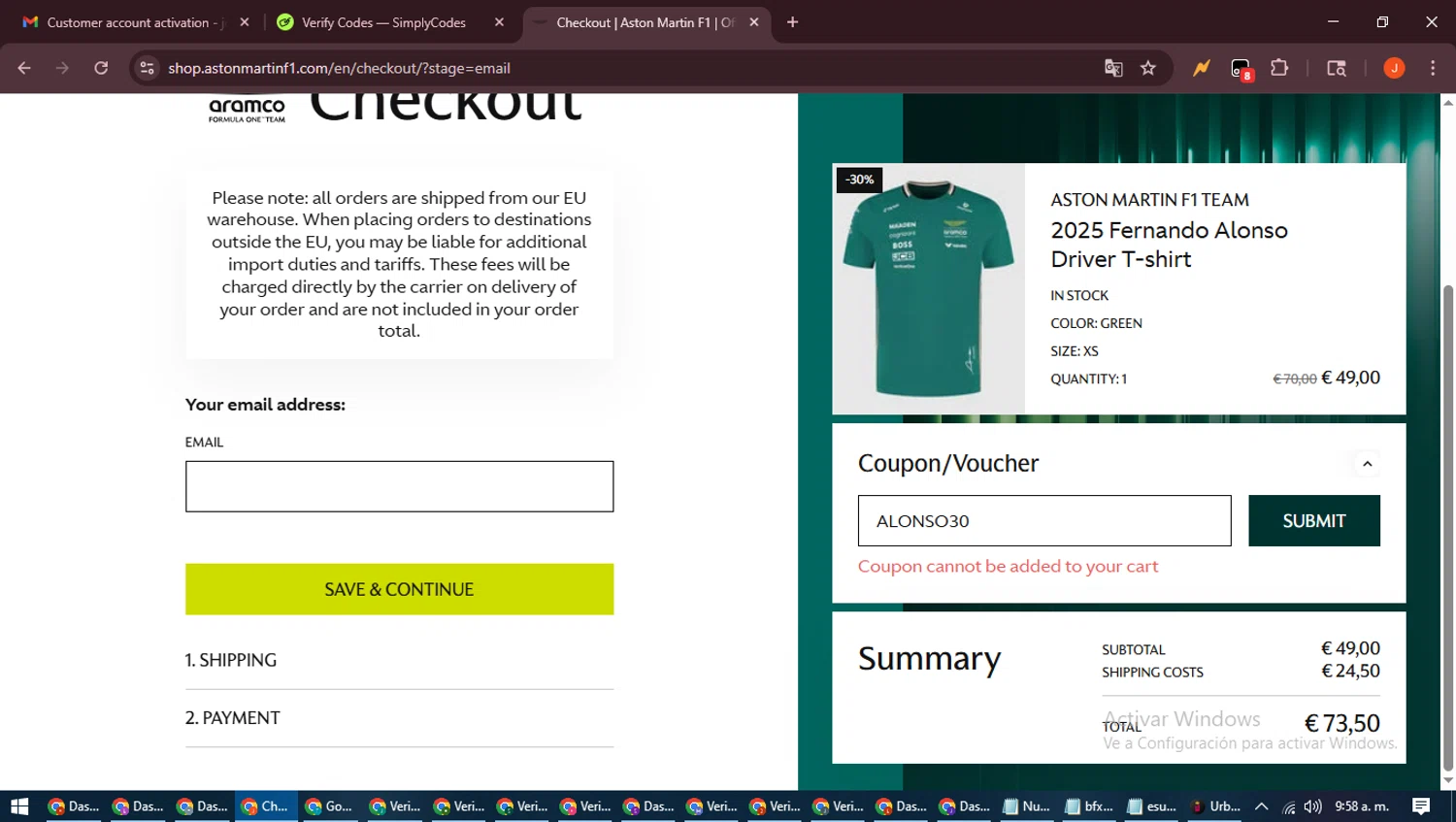Click the strikethrough €70,00 original price

coord(1295,379)
